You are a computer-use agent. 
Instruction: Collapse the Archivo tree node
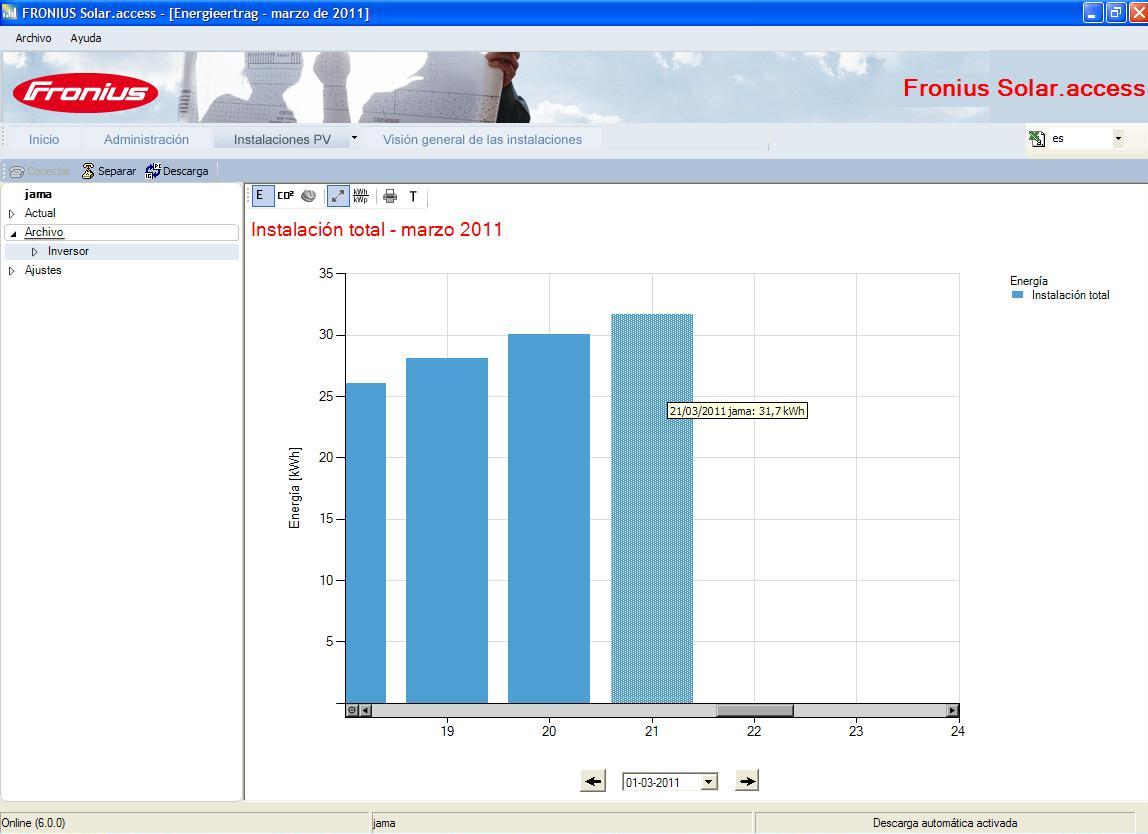coord(12,233)
